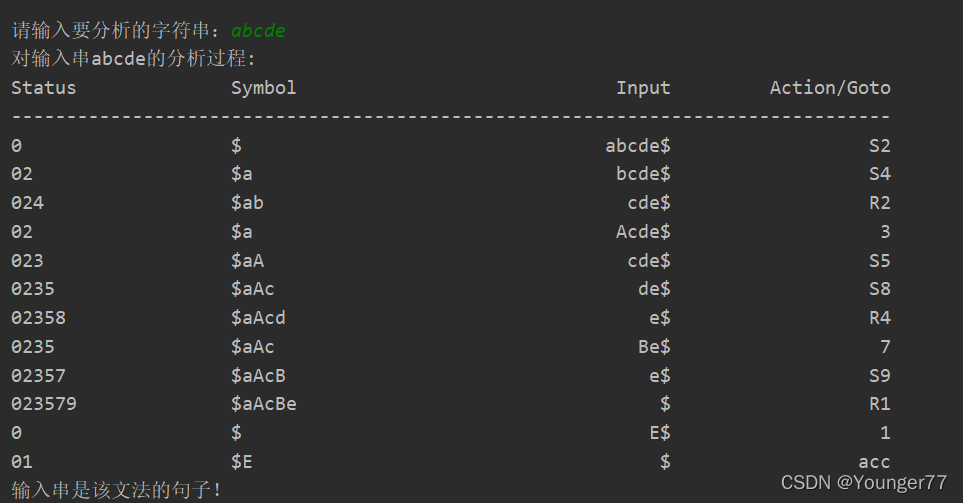This screenshot has width=963, height=503.
Task: Click the S2 action in first row
Action: (x=879, y=146)
